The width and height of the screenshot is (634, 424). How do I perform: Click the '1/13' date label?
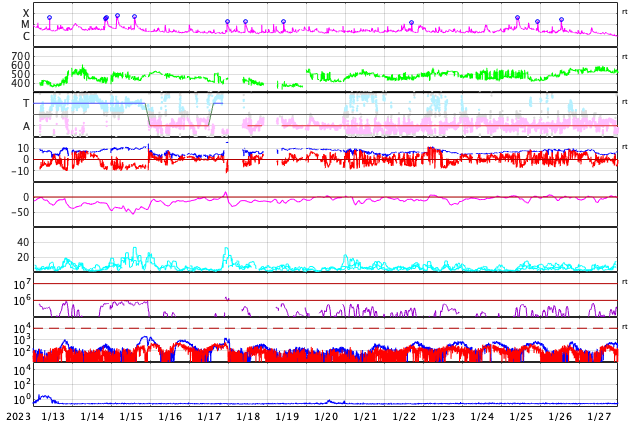[53, 417]
